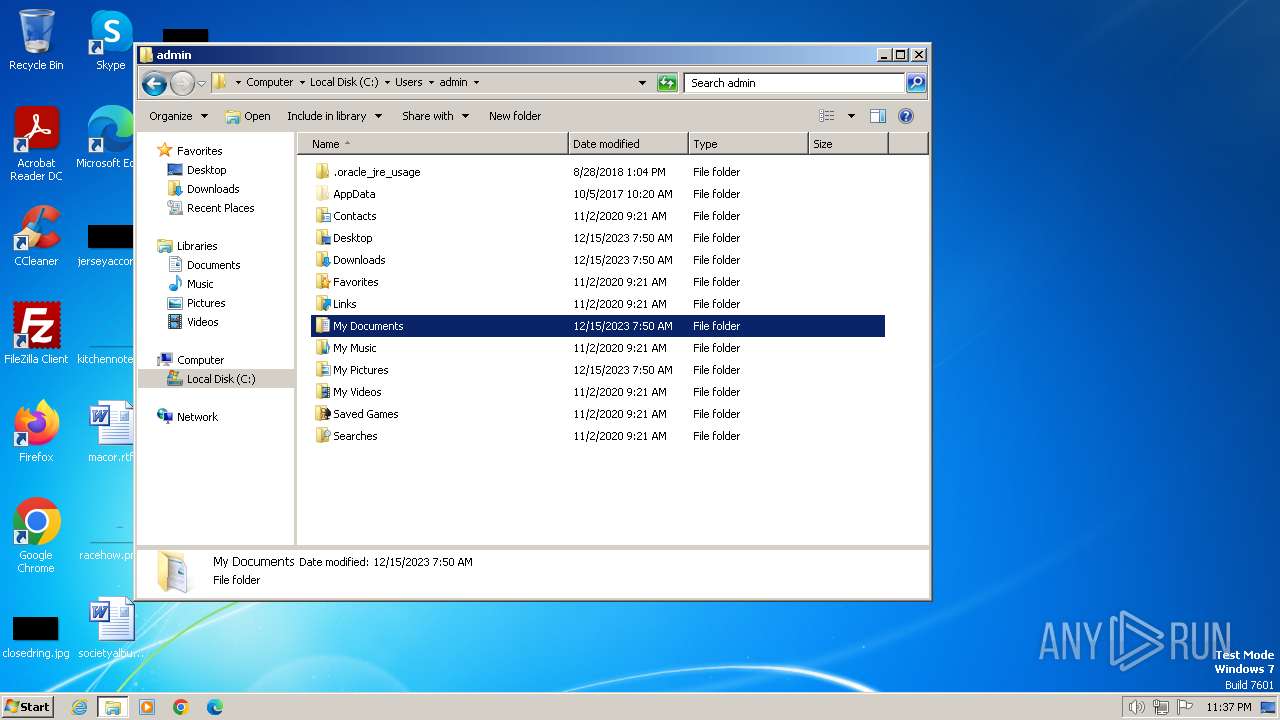Viewport: 1280px width, 720px height.
Task: Select the Downloads folder icon in file list
Action: pyautogui.click(x=322, y=260)
